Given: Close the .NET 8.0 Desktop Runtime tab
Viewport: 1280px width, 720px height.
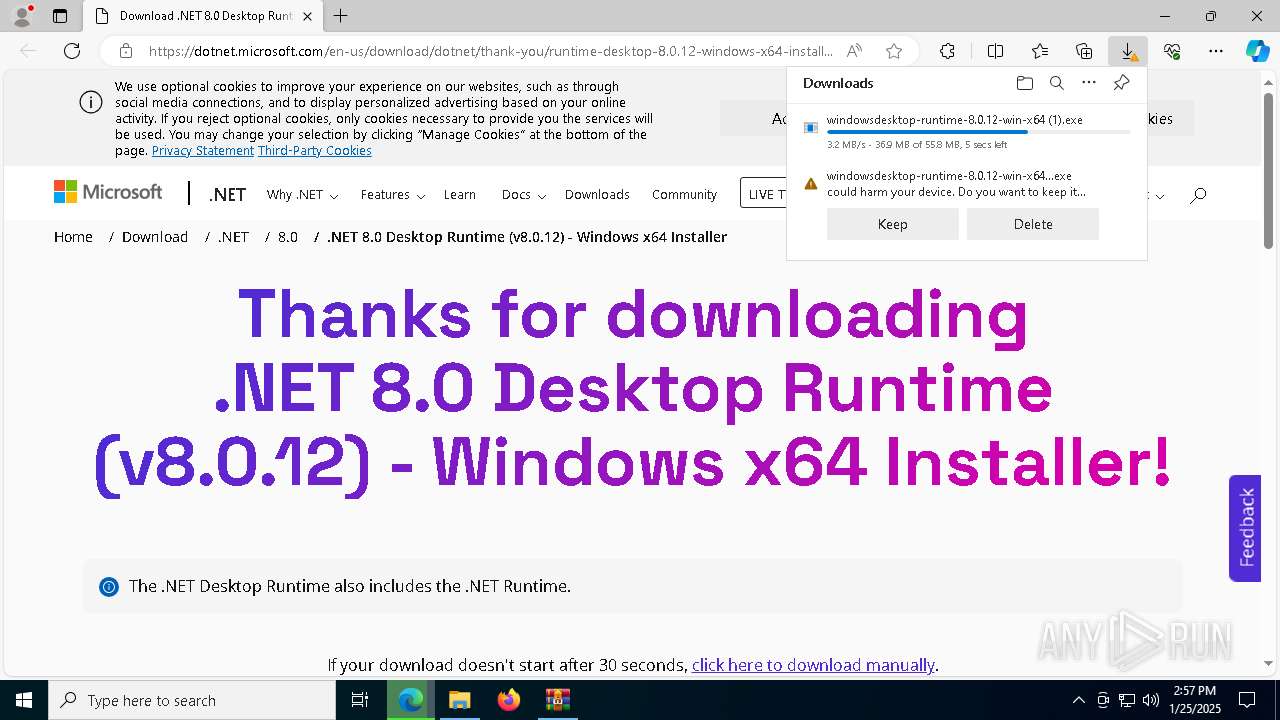Looking at the screenshot, I should click(x=307, y=16).
